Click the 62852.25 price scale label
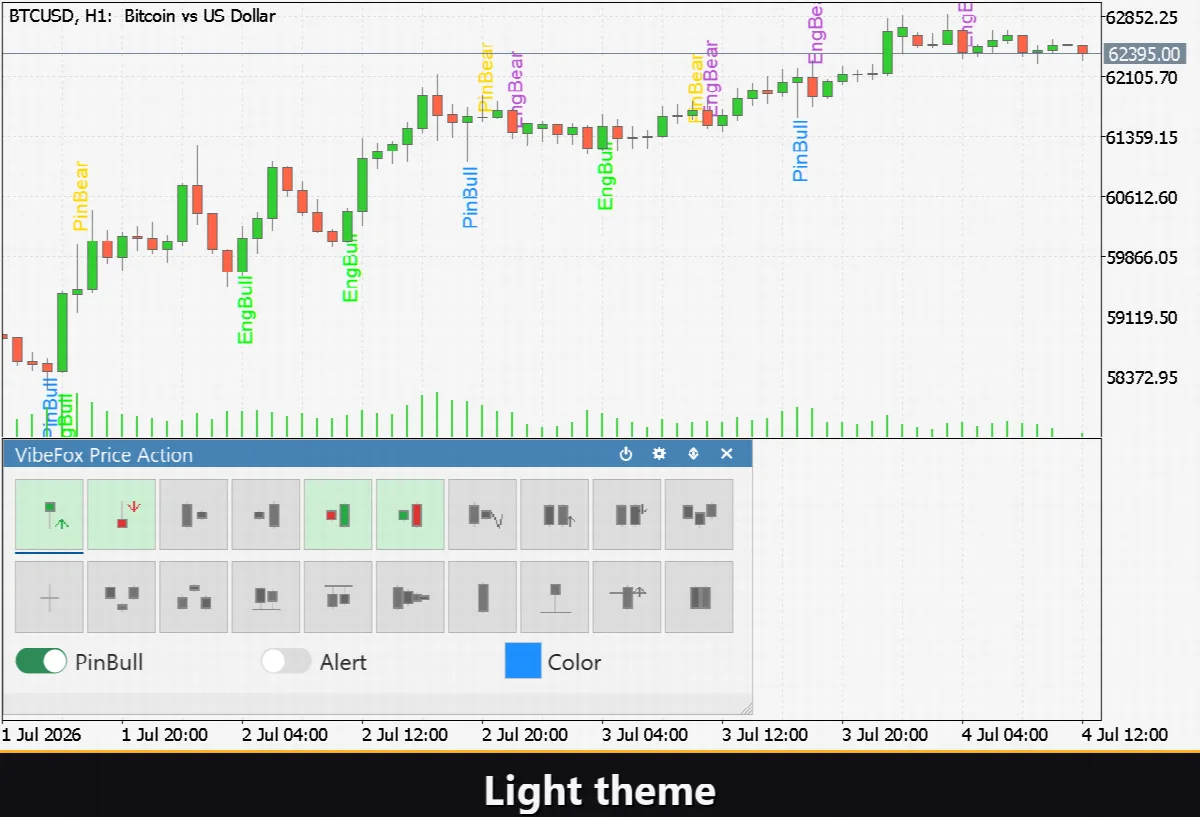 (x=1142, y=18)
